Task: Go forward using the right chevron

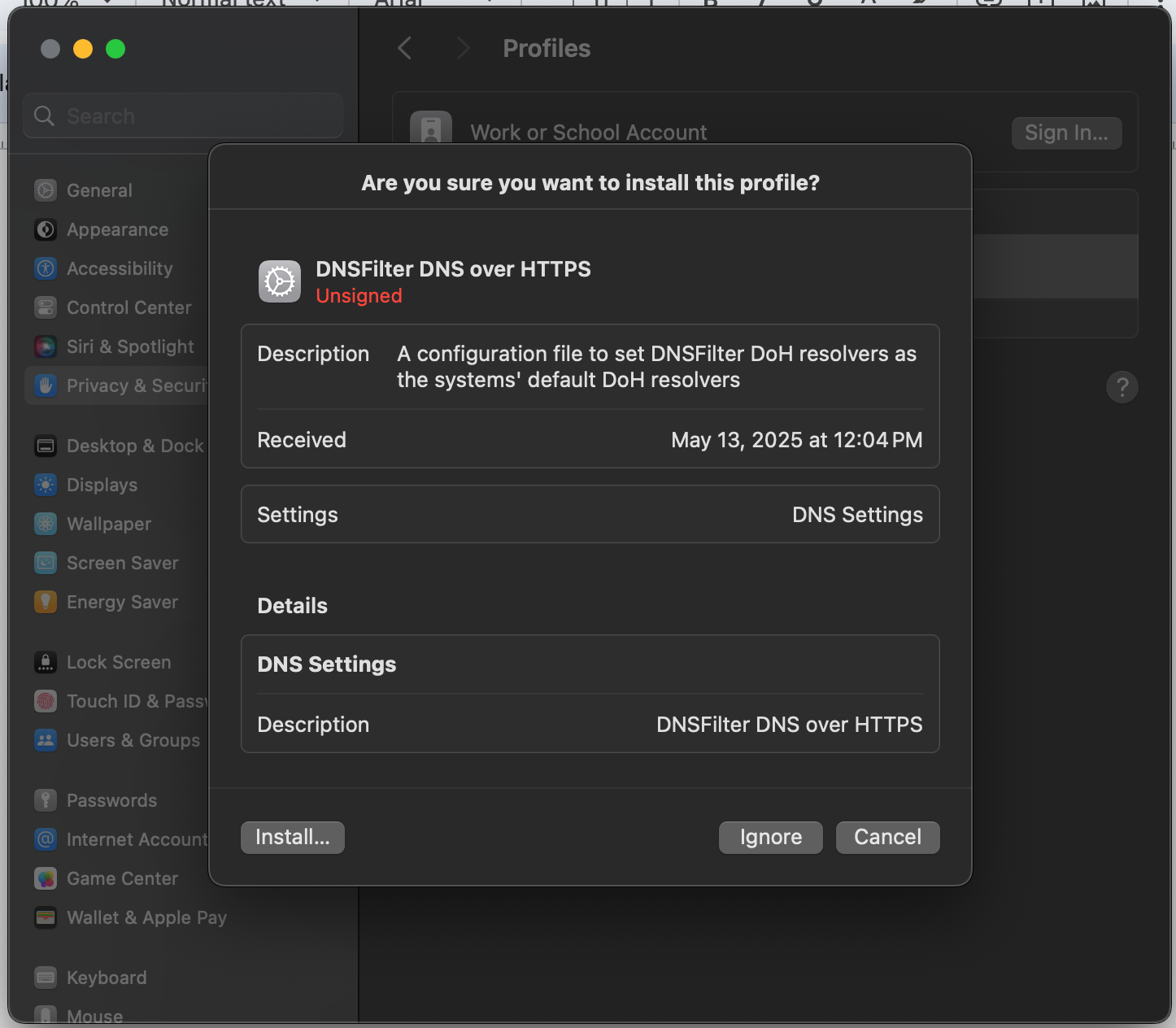Action: [x=463, y=48]
